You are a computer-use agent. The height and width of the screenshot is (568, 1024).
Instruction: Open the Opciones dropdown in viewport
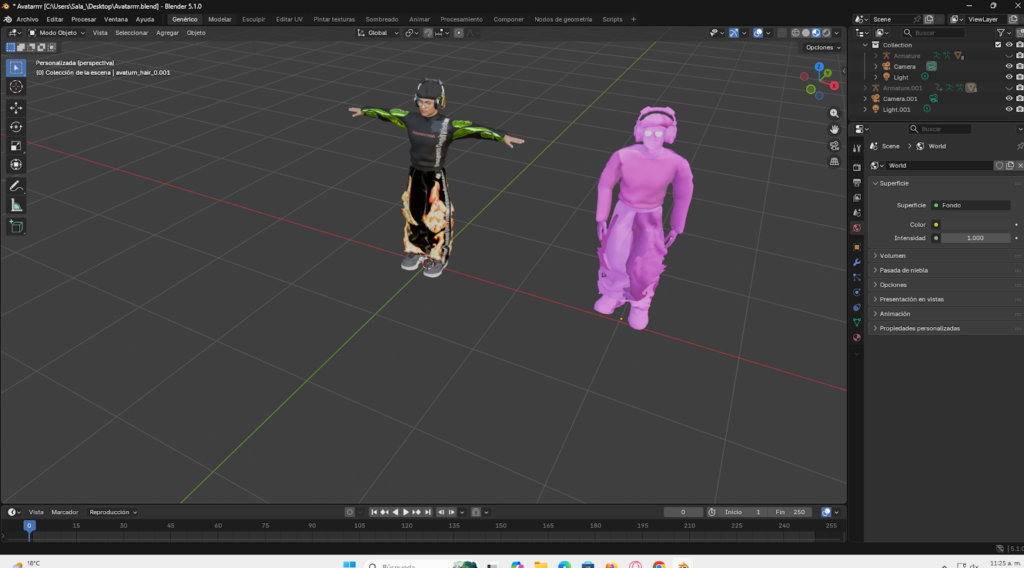click(823, 48)
